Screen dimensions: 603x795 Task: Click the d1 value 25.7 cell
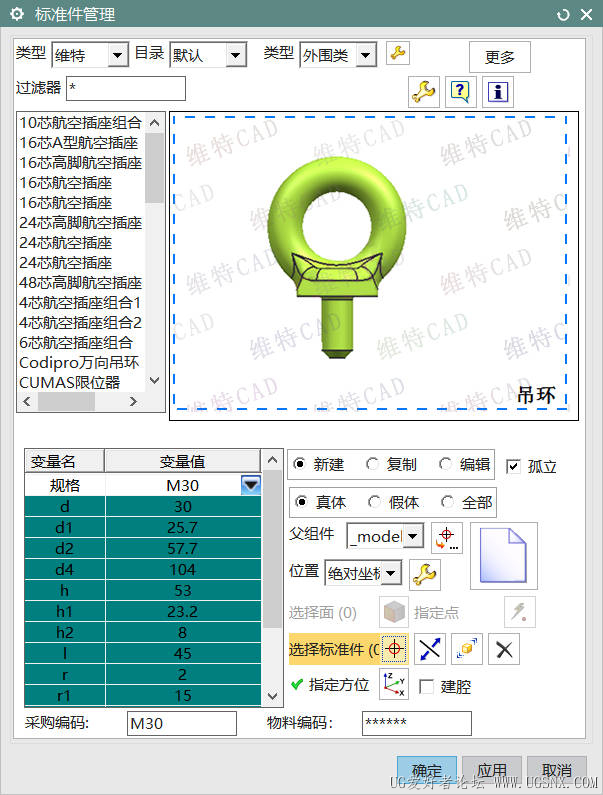pos(183,527)
